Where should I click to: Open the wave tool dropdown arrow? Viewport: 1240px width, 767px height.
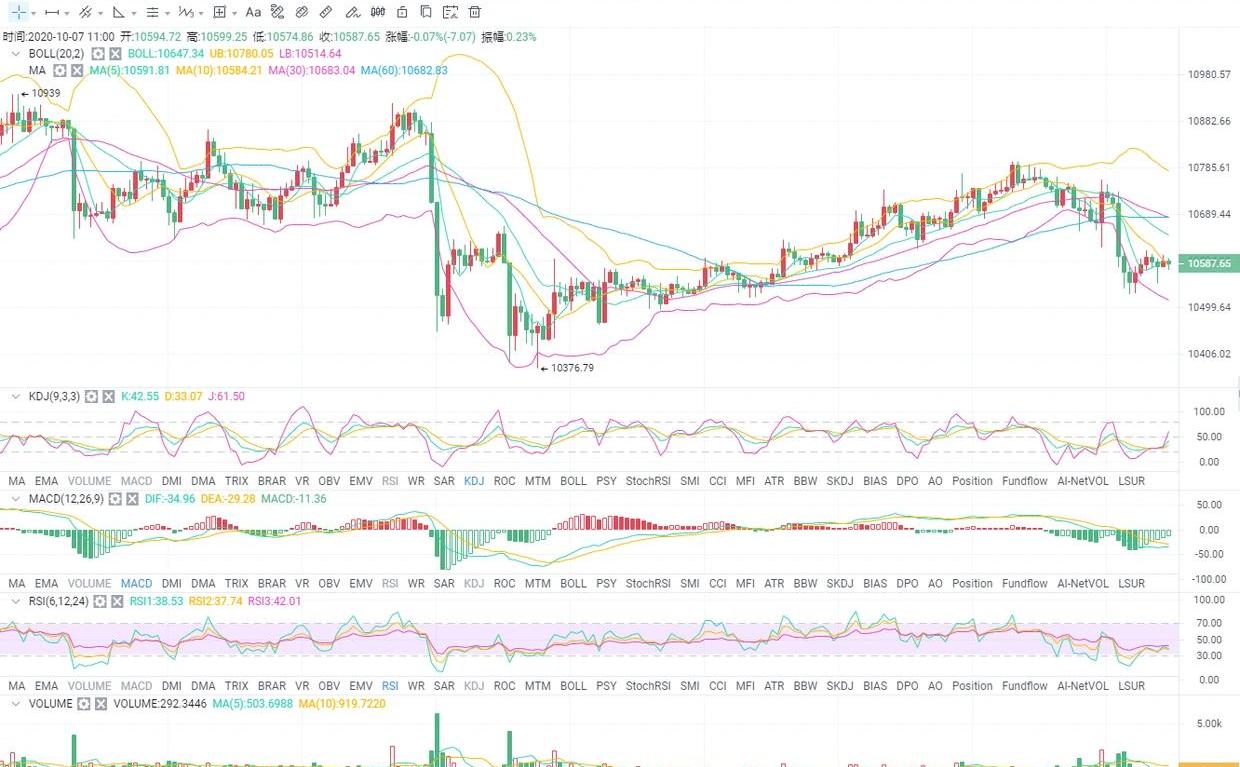[x=200, y=13]
